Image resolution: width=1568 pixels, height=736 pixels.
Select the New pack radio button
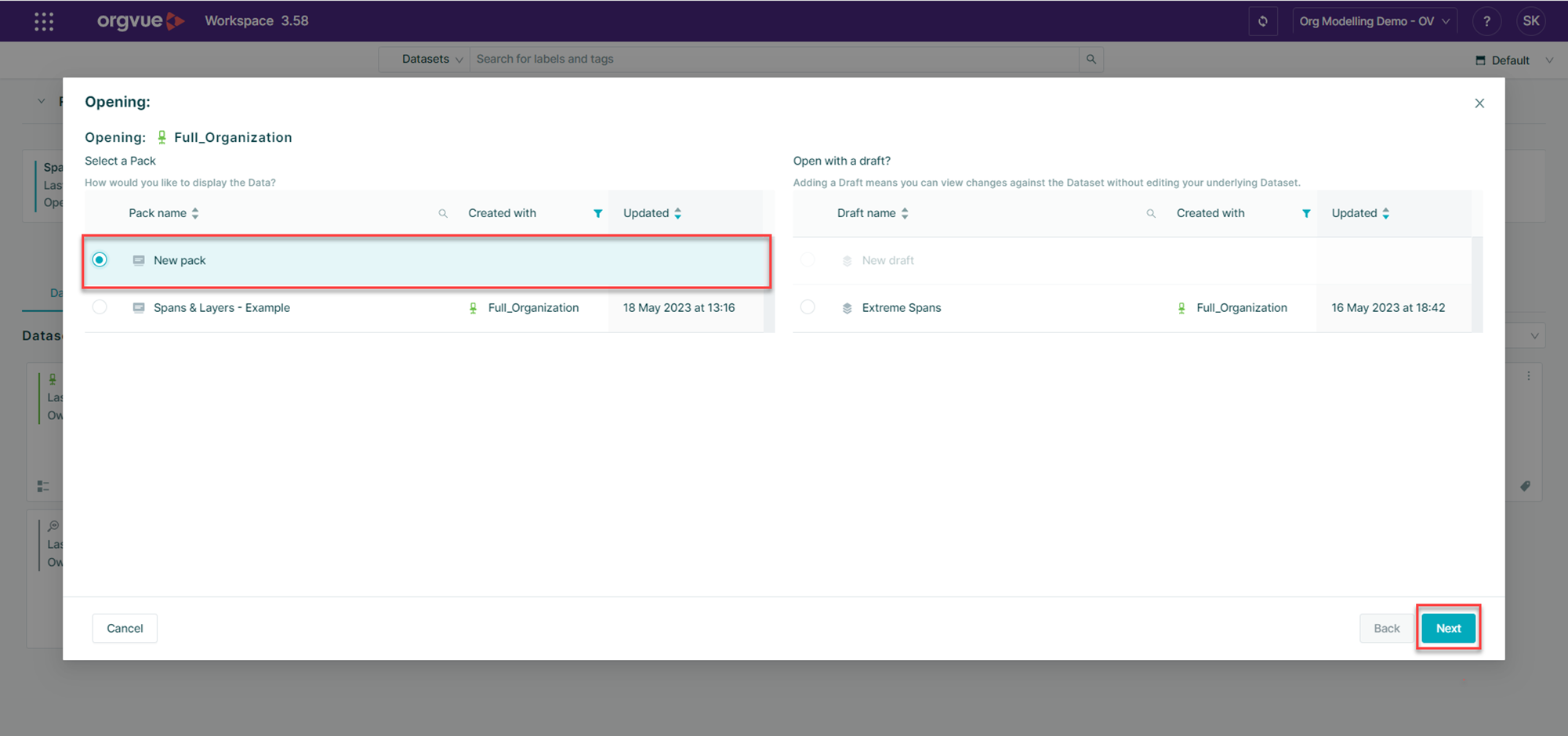point(100,260)
